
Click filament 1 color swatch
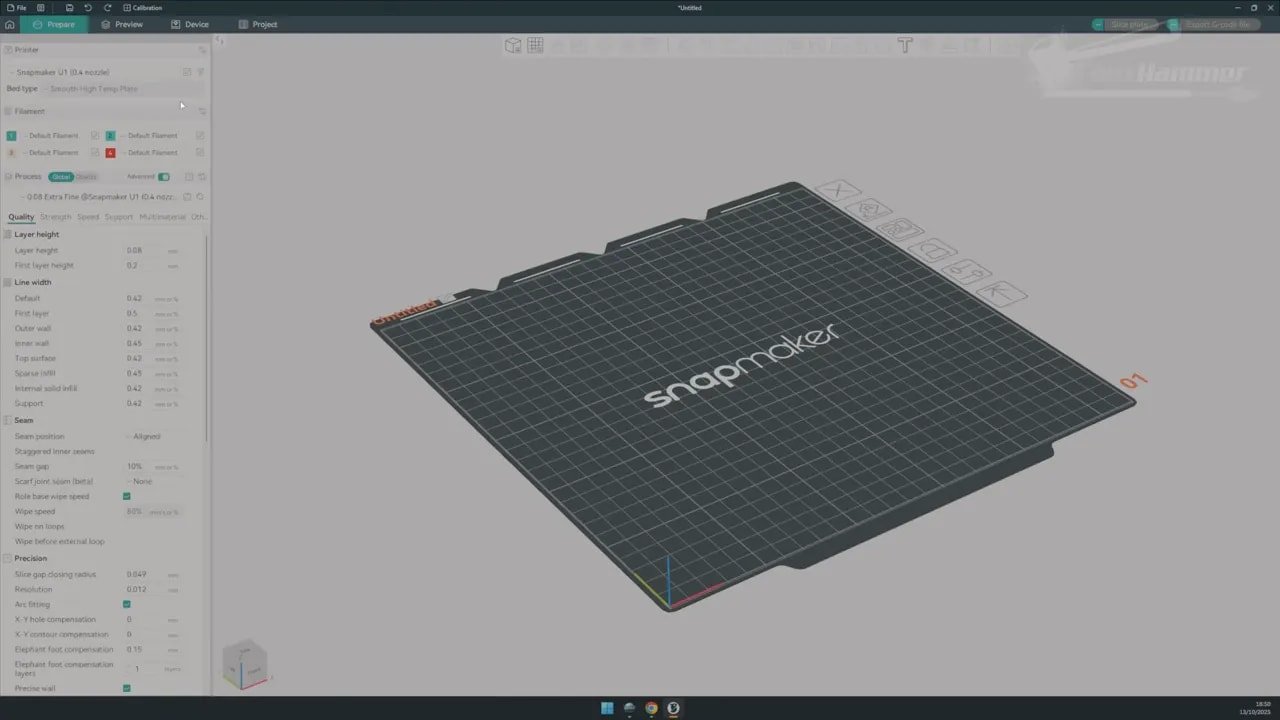11,136
